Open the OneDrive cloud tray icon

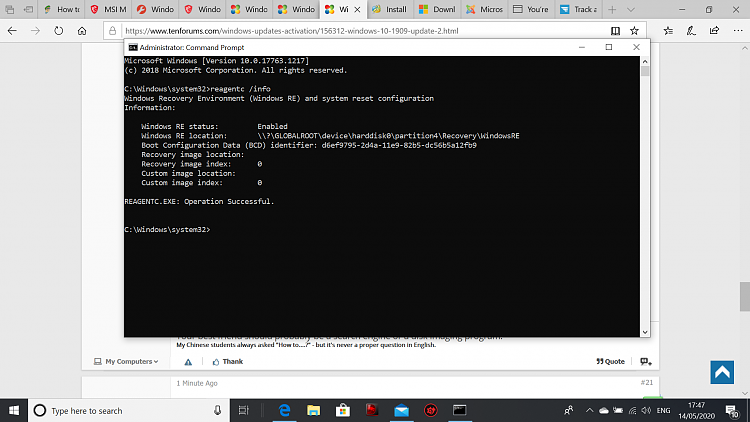pyautogui.click(x=604, y=411)
